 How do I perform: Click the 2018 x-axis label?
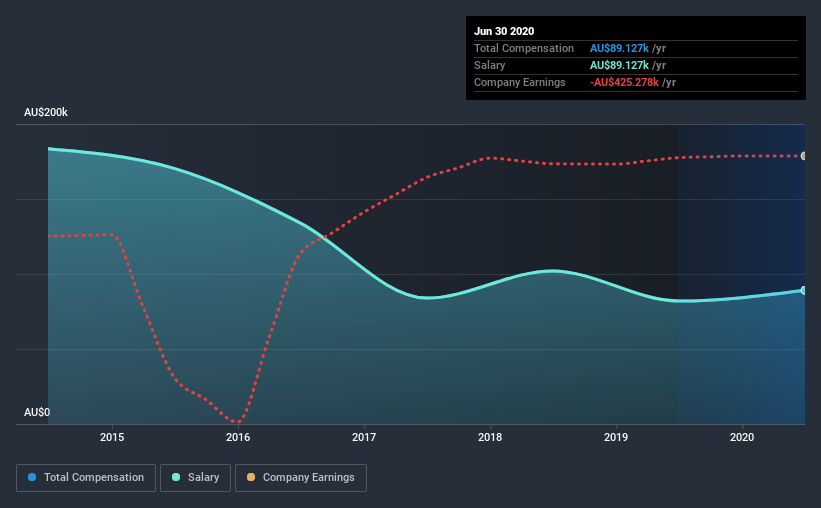(x=490, y=437)
